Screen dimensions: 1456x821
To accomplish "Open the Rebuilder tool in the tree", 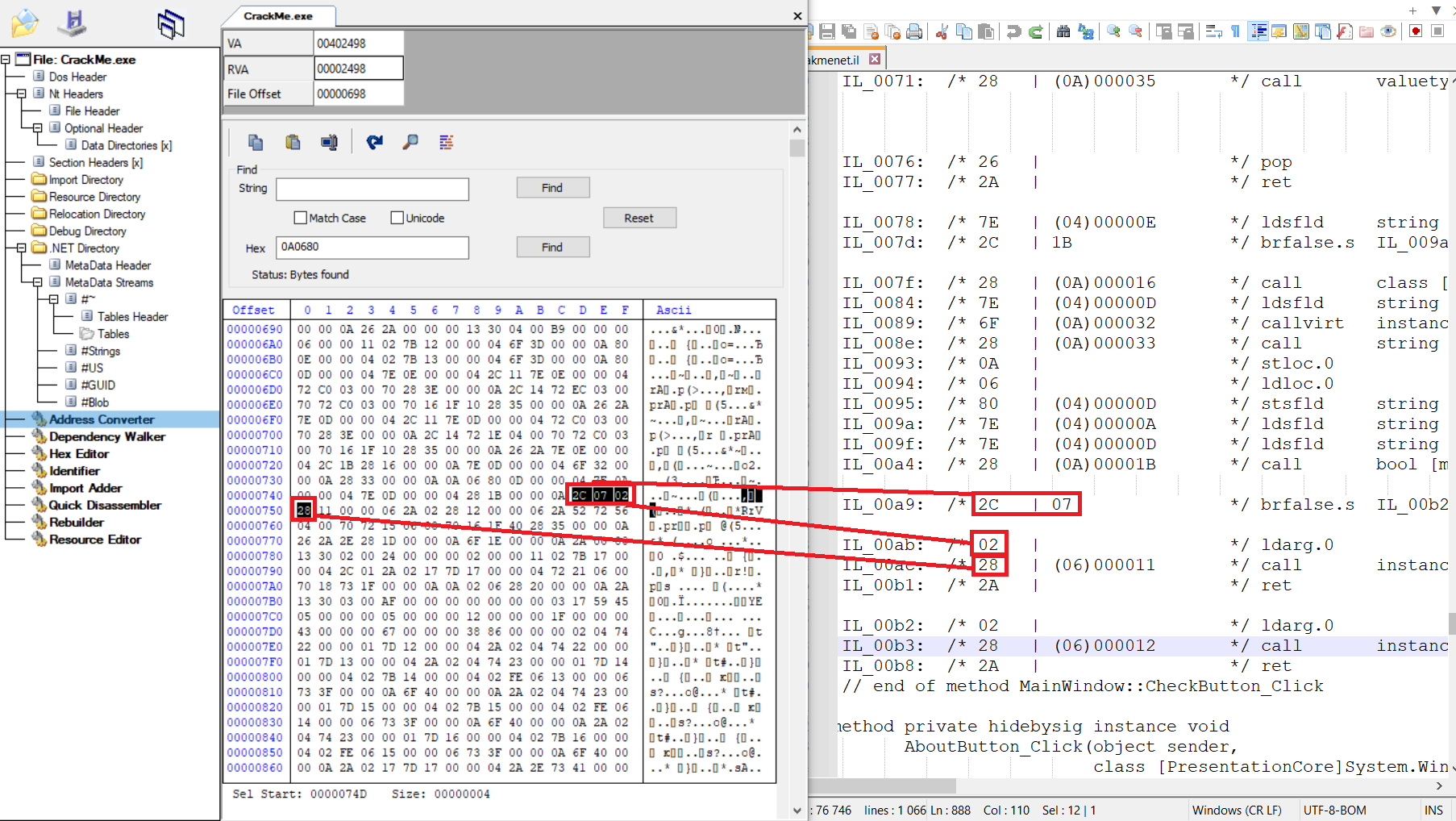I will 77,523.
